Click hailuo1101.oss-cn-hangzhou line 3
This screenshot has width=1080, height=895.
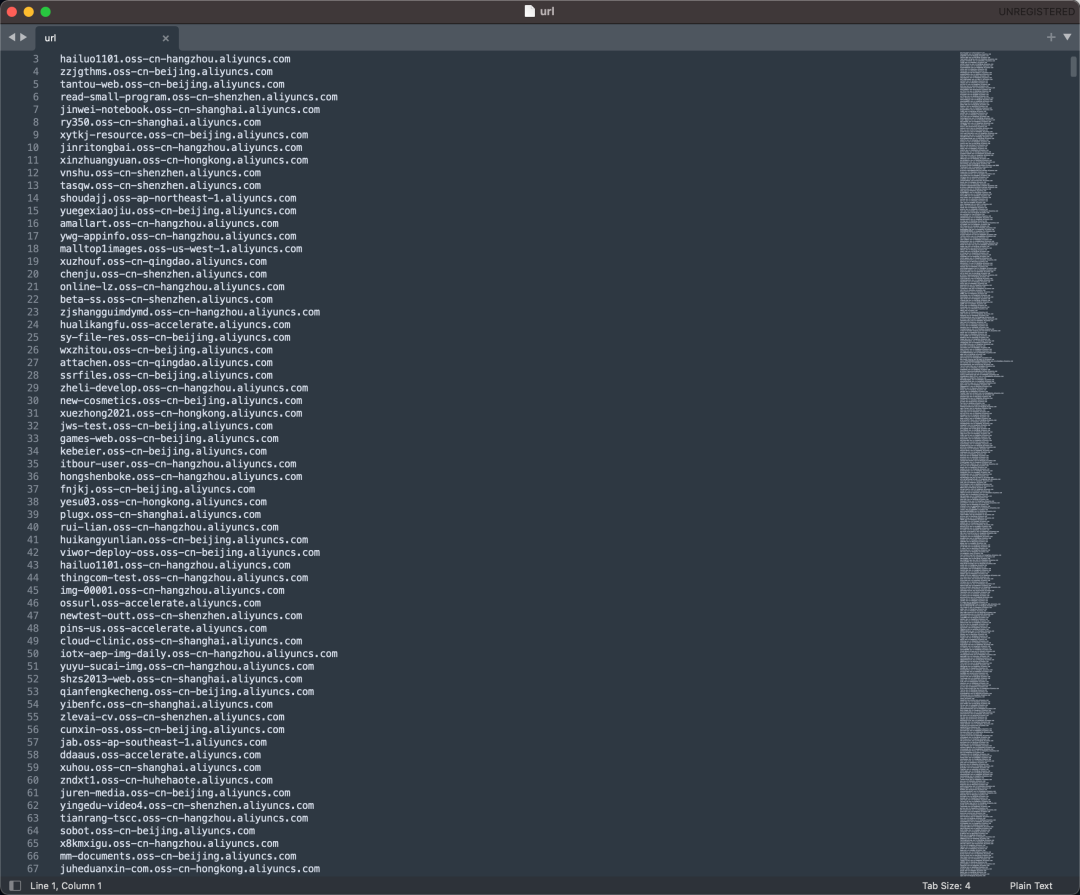click(175, 59)
